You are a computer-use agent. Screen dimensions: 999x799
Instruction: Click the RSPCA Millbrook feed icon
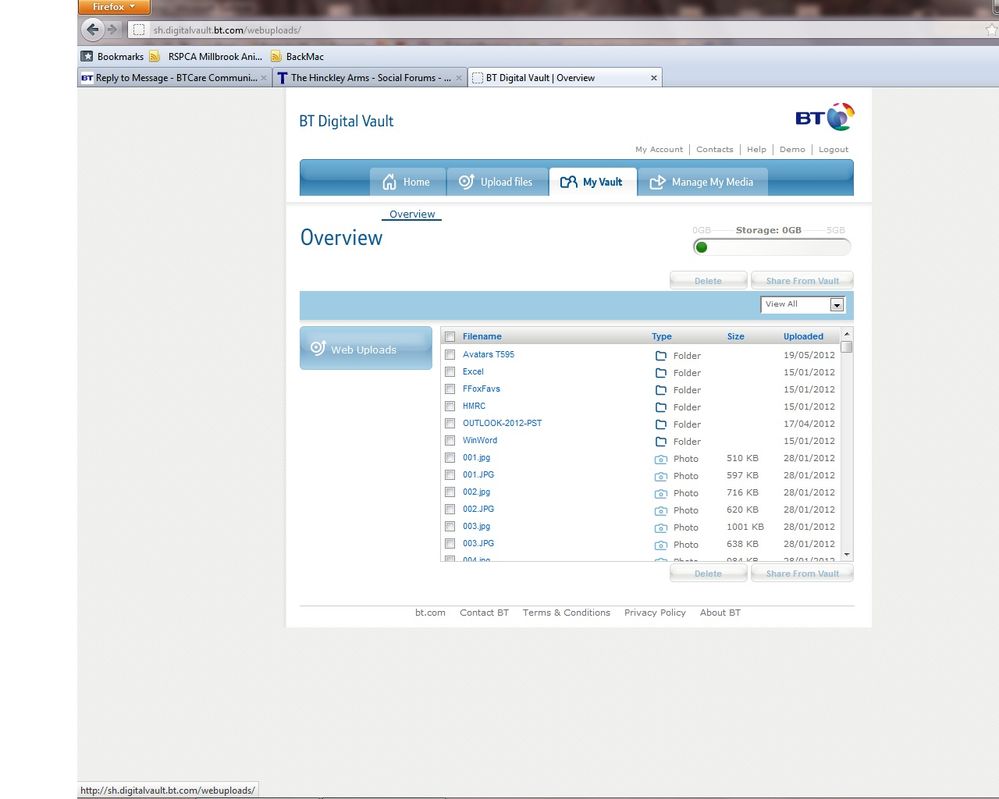pos(154,56)
